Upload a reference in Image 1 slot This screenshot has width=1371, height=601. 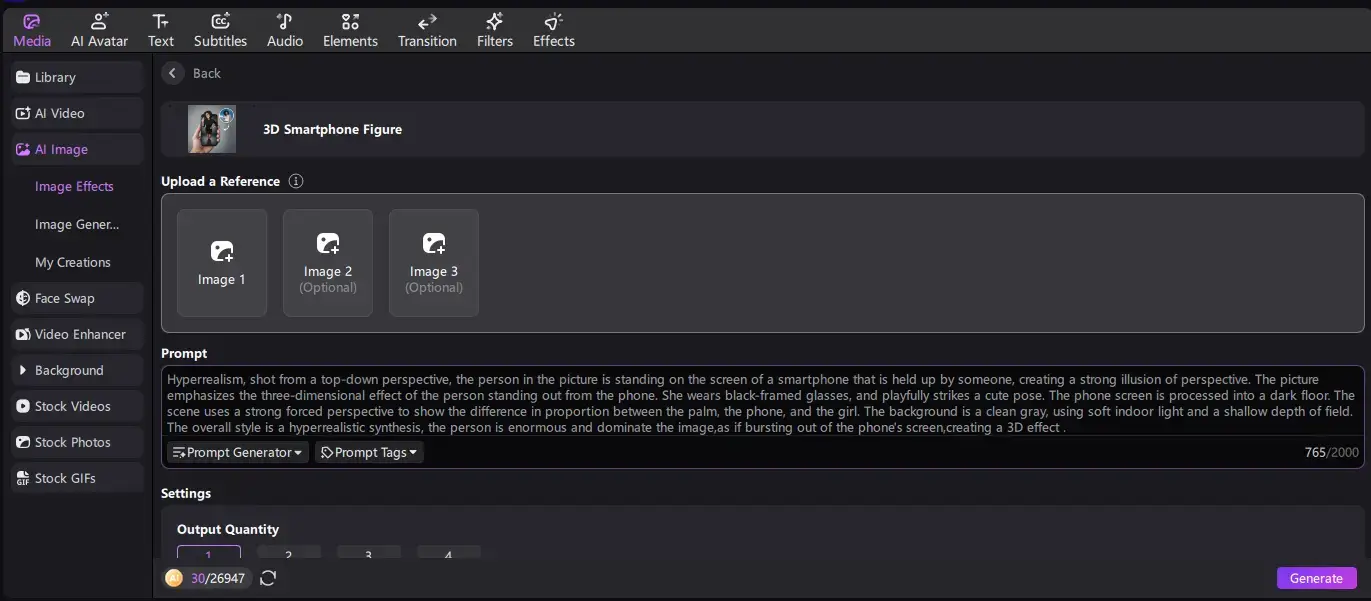pyautogui.click(x=222, y=263)
